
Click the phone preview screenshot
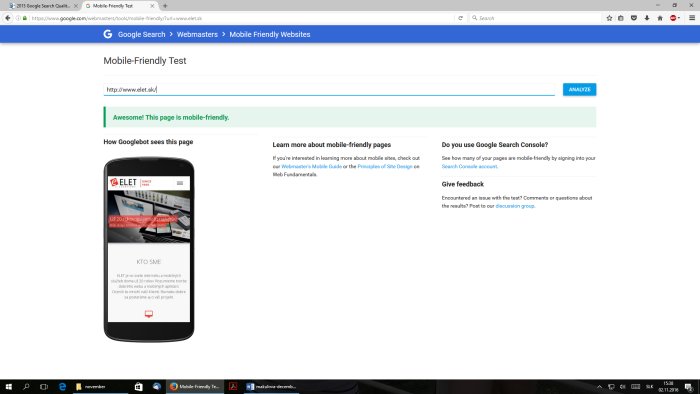(149, 249)
